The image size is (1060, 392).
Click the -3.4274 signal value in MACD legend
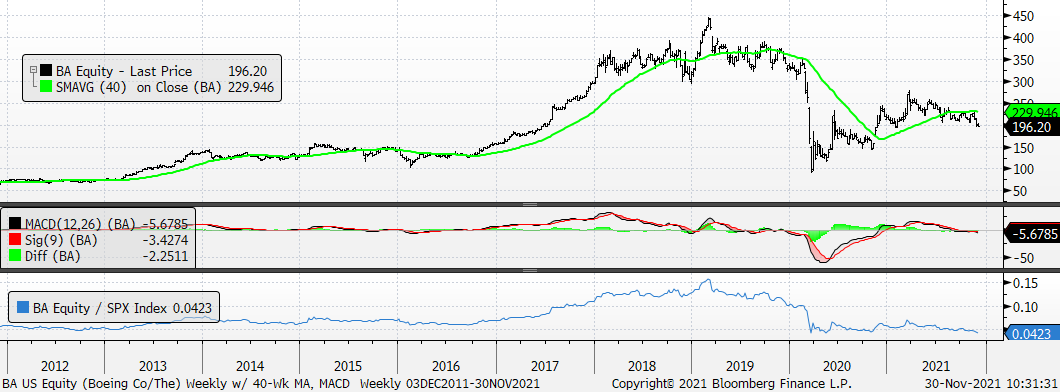click(x=166, y=239)
